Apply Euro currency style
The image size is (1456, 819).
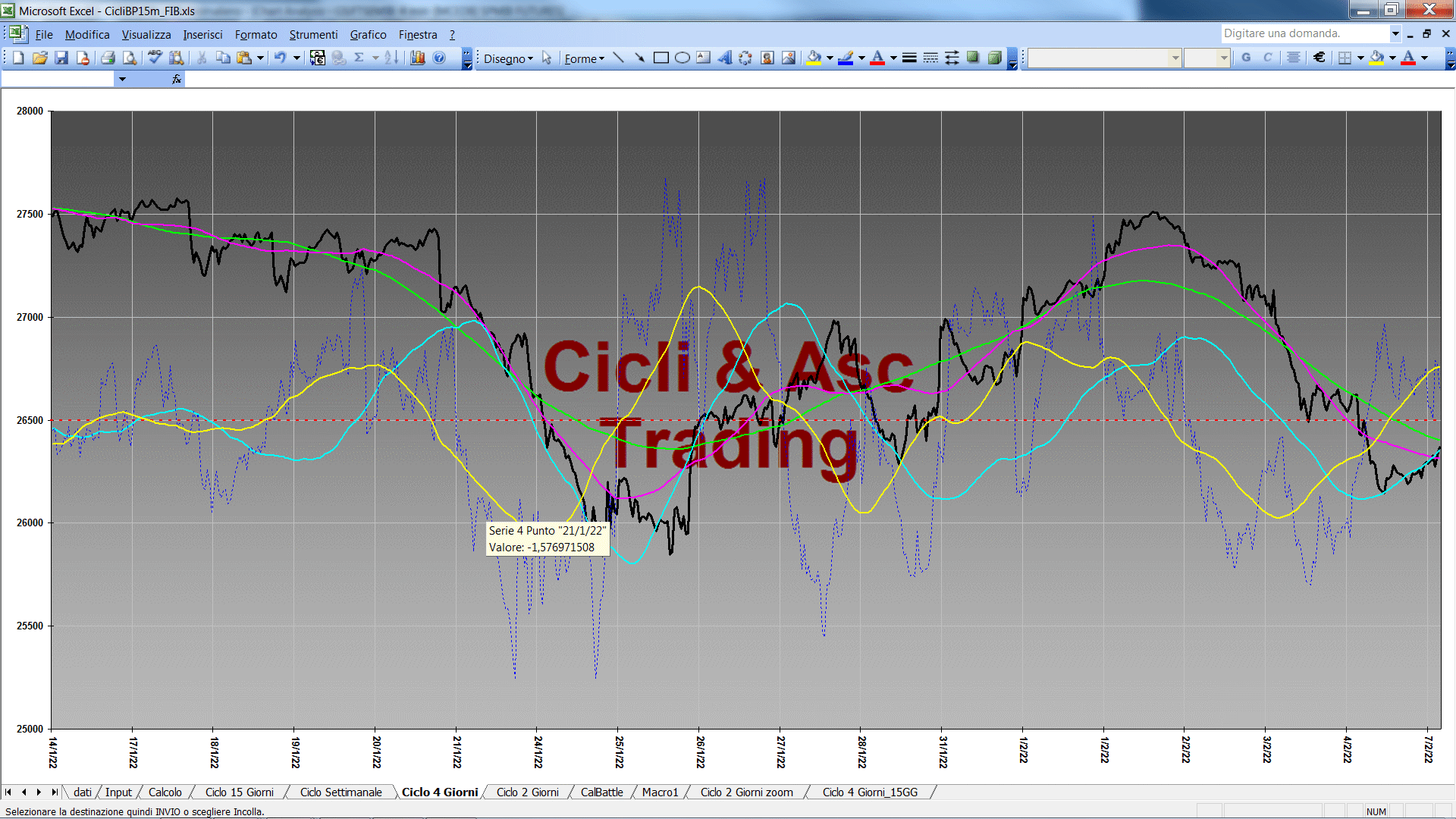(1319, 58)
